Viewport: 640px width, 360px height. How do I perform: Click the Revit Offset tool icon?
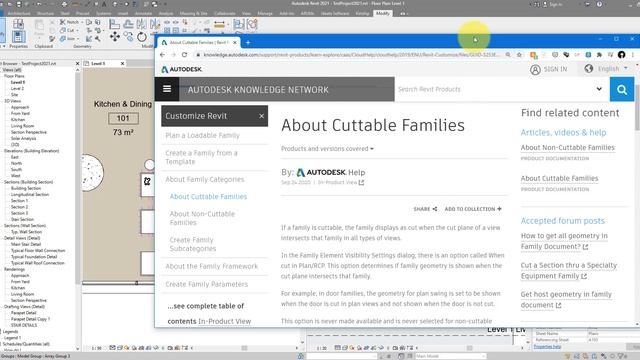click(x=128, y=24)
